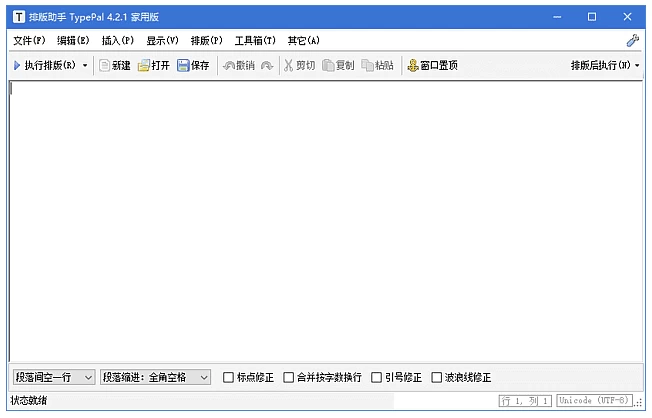652x418 pixels.
Task: Open the 文件 menu
Action: 29,41
